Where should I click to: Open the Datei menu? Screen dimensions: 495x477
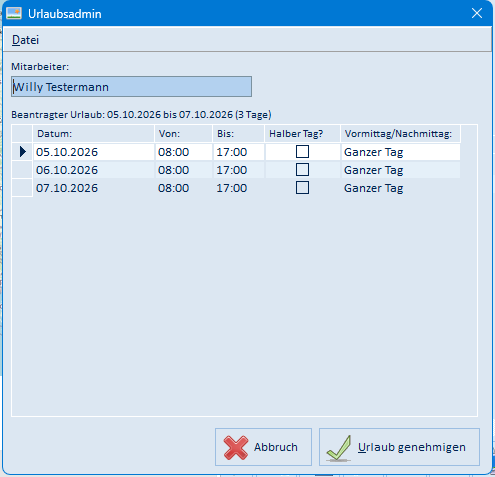point(25,40)
